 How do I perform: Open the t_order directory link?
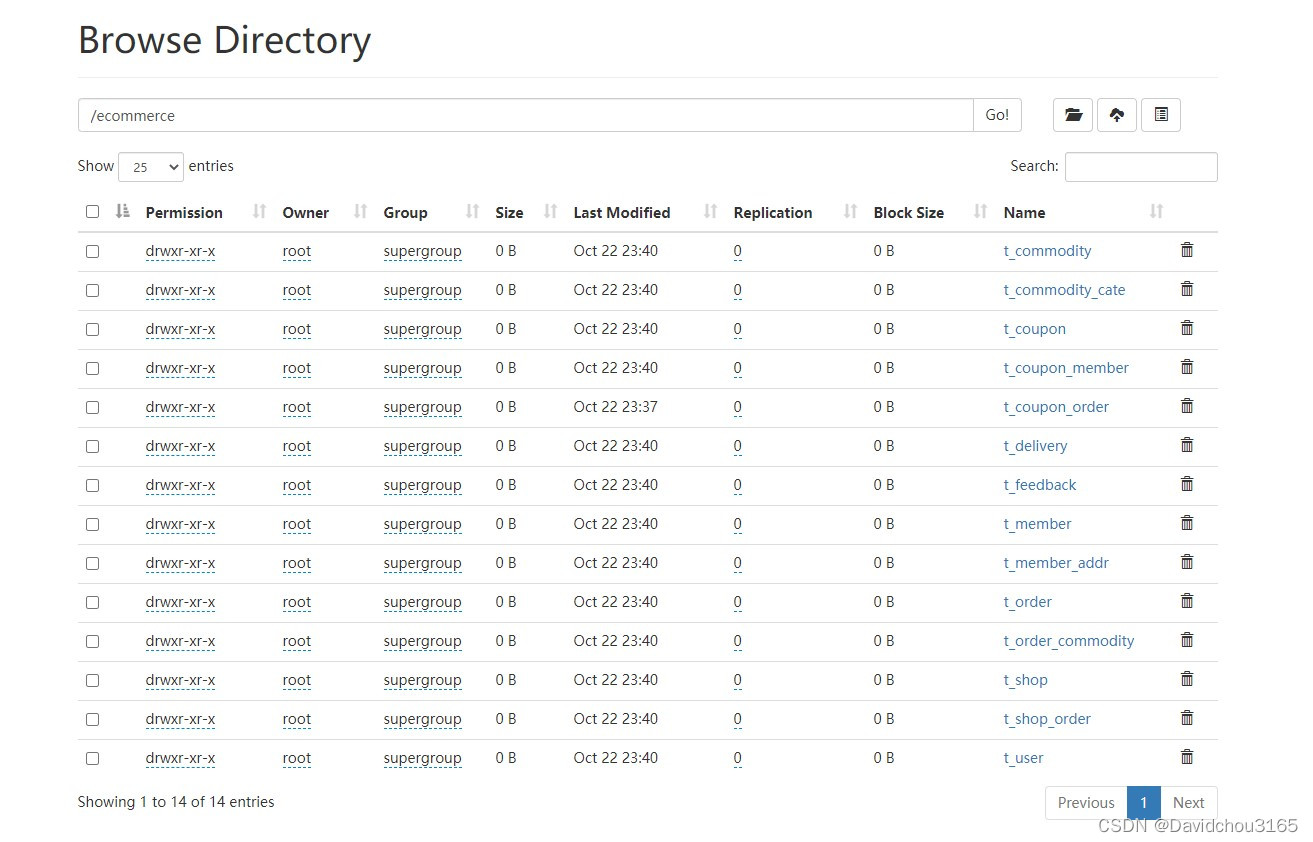pos(1026,602)
